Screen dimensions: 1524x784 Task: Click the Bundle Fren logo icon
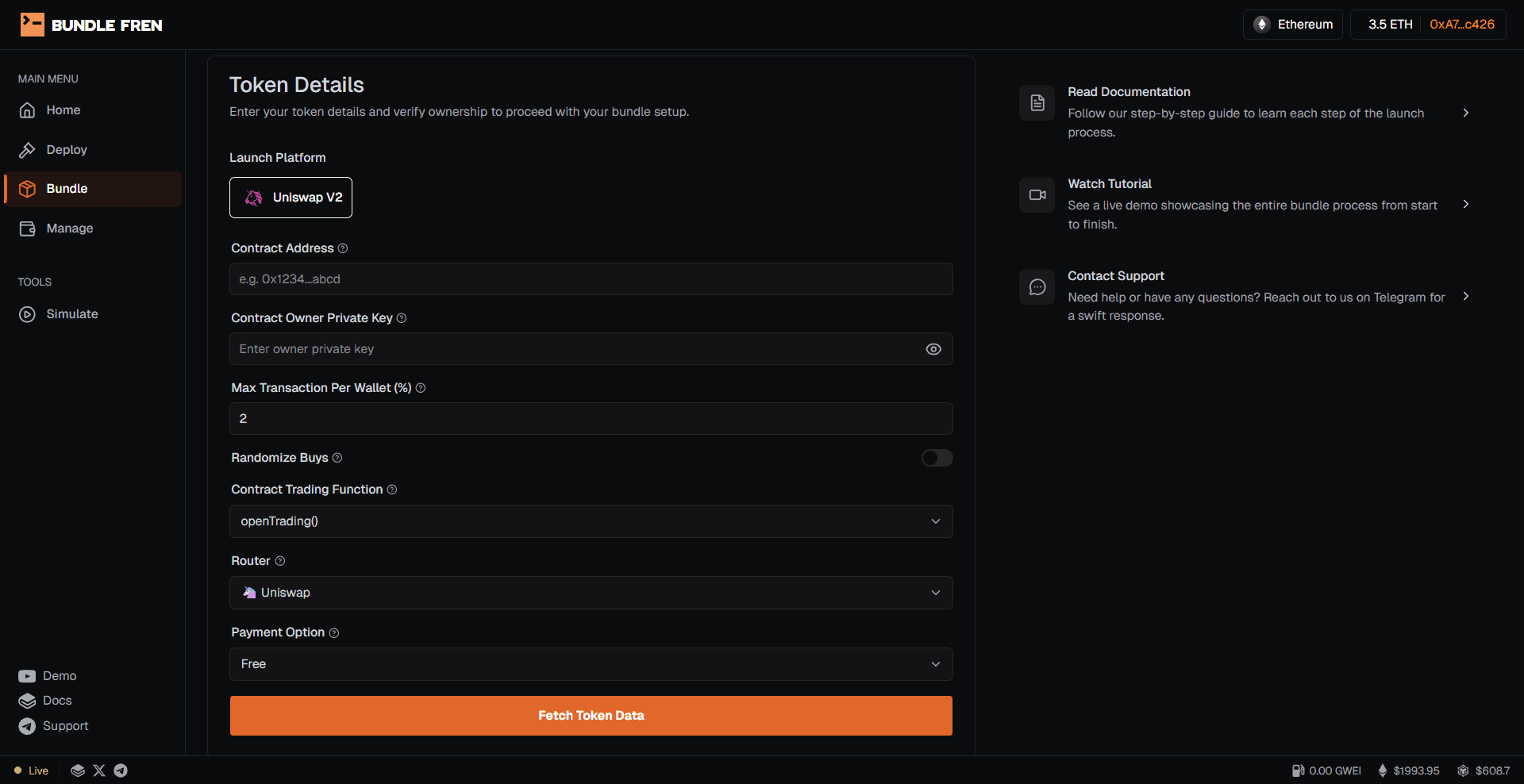click(32, 24)
